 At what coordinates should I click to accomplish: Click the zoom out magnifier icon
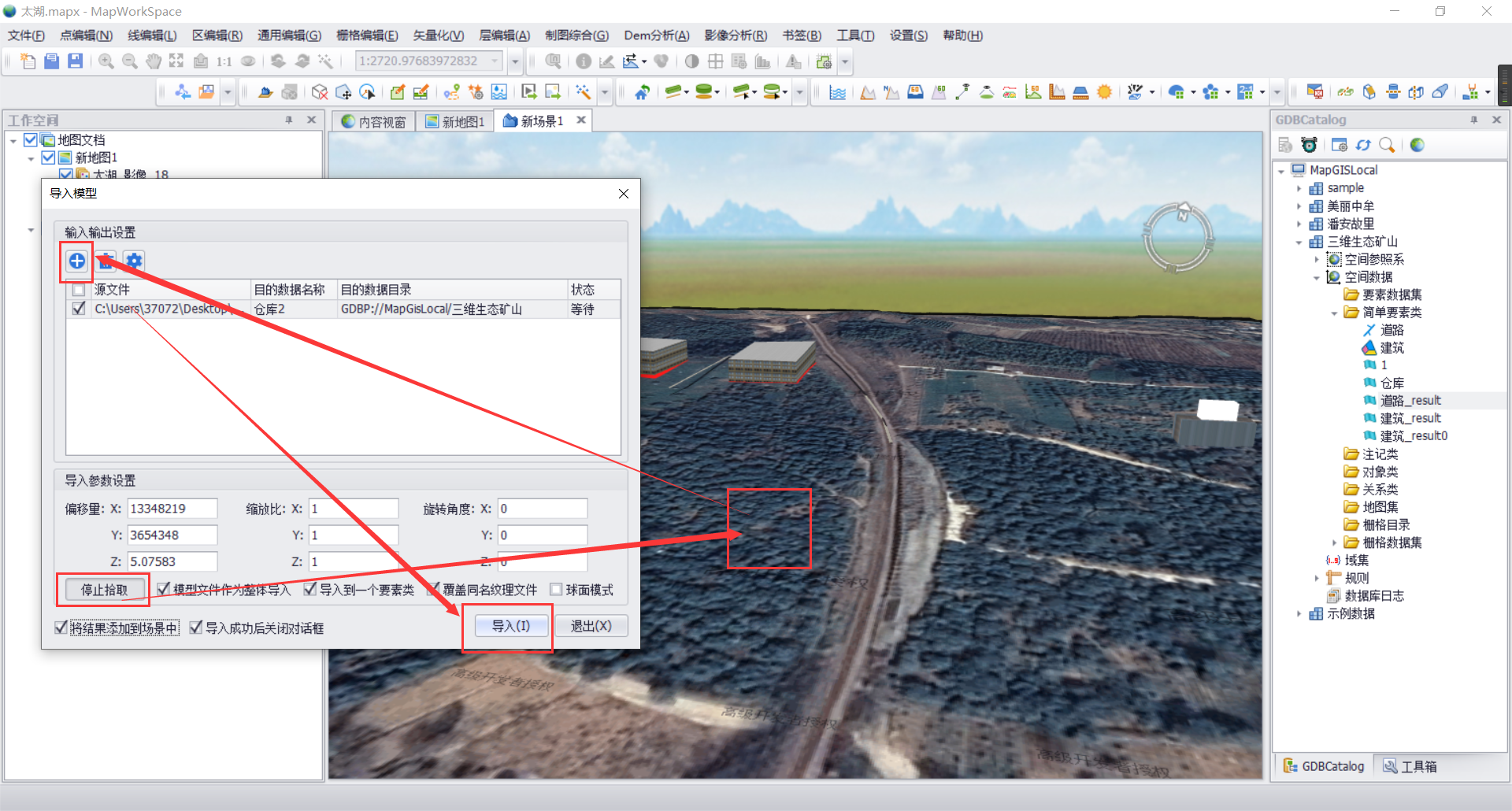pyautogui.click(x=130, y=61)
